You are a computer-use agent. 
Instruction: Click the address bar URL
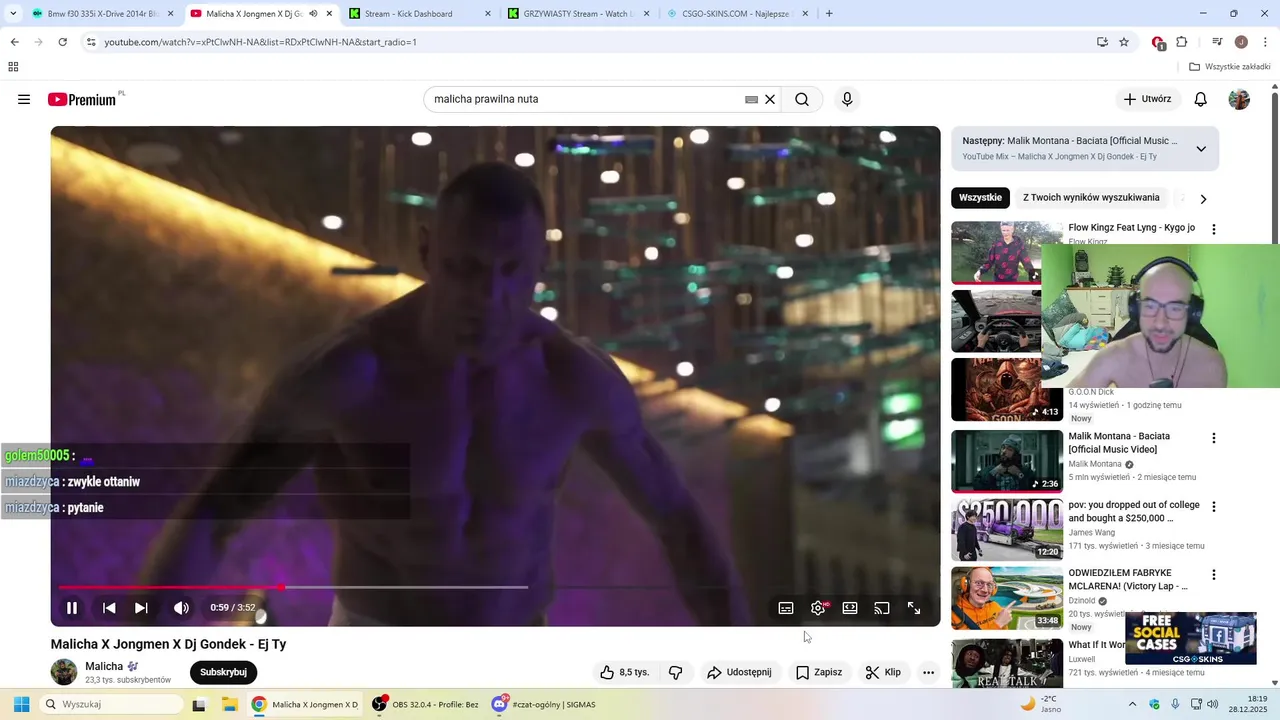click(x=260, y=42)
